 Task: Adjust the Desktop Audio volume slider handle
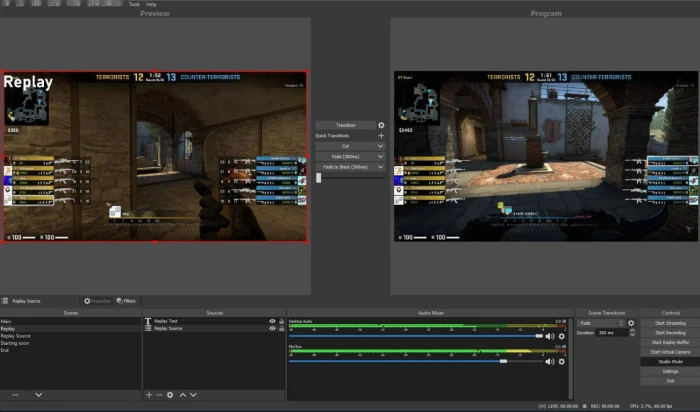pos(539,336)
